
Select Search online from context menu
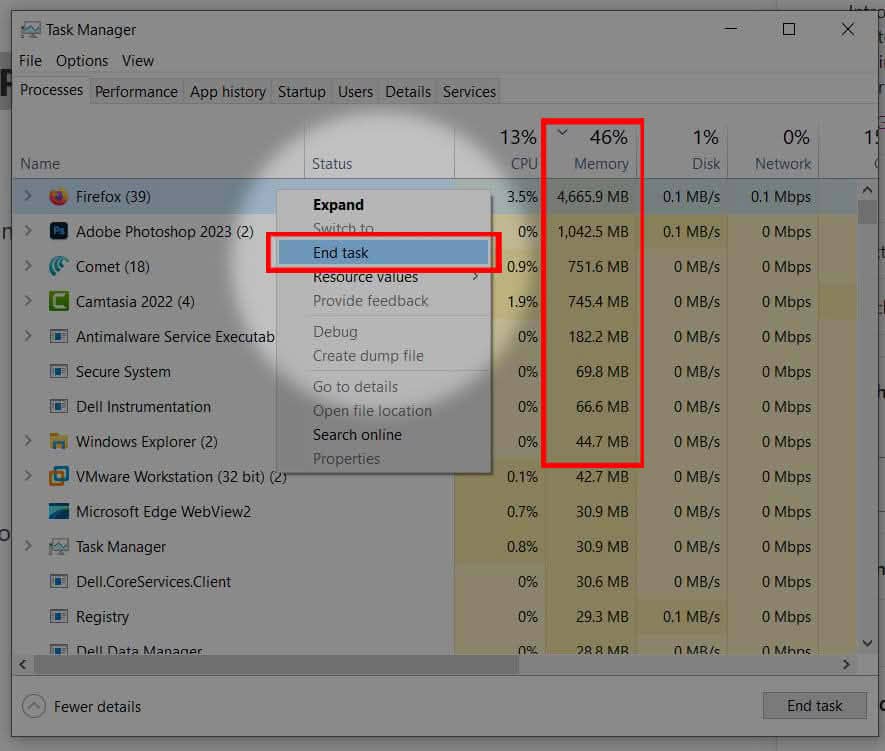(x=357, y=435)
